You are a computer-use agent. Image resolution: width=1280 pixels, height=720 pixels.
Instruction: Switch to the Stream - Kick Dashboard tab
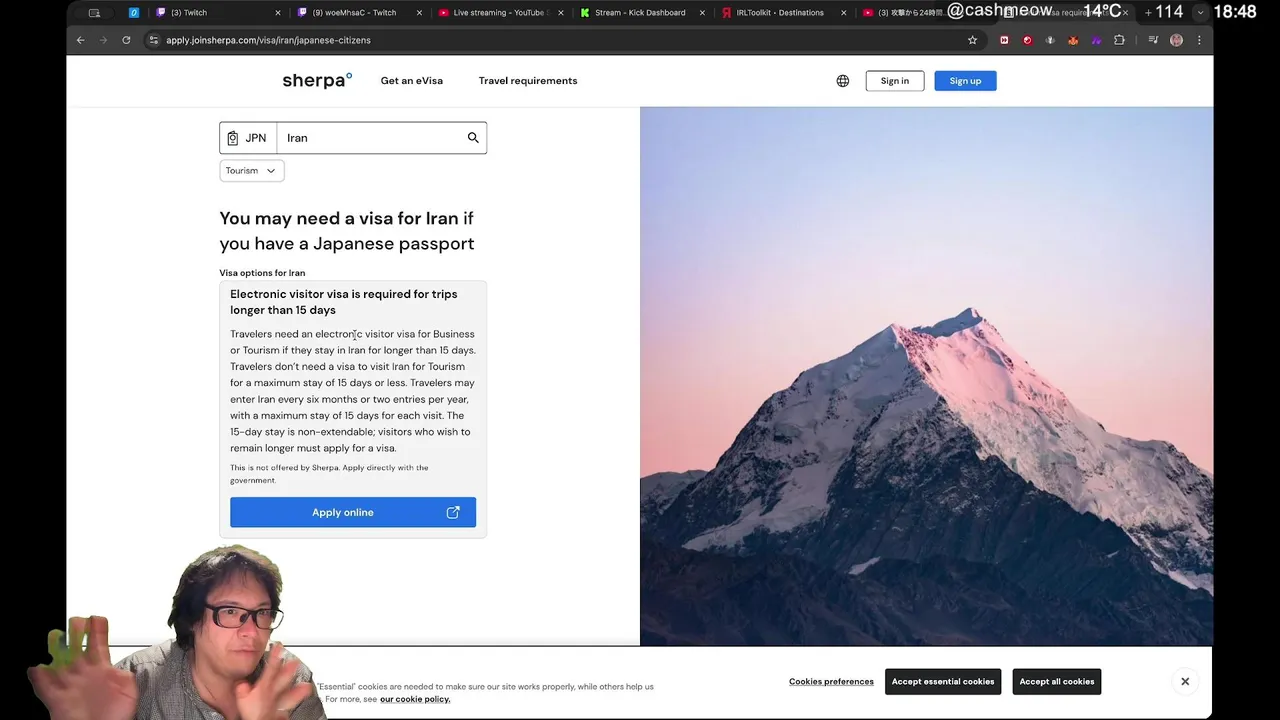tap(639, 13)
